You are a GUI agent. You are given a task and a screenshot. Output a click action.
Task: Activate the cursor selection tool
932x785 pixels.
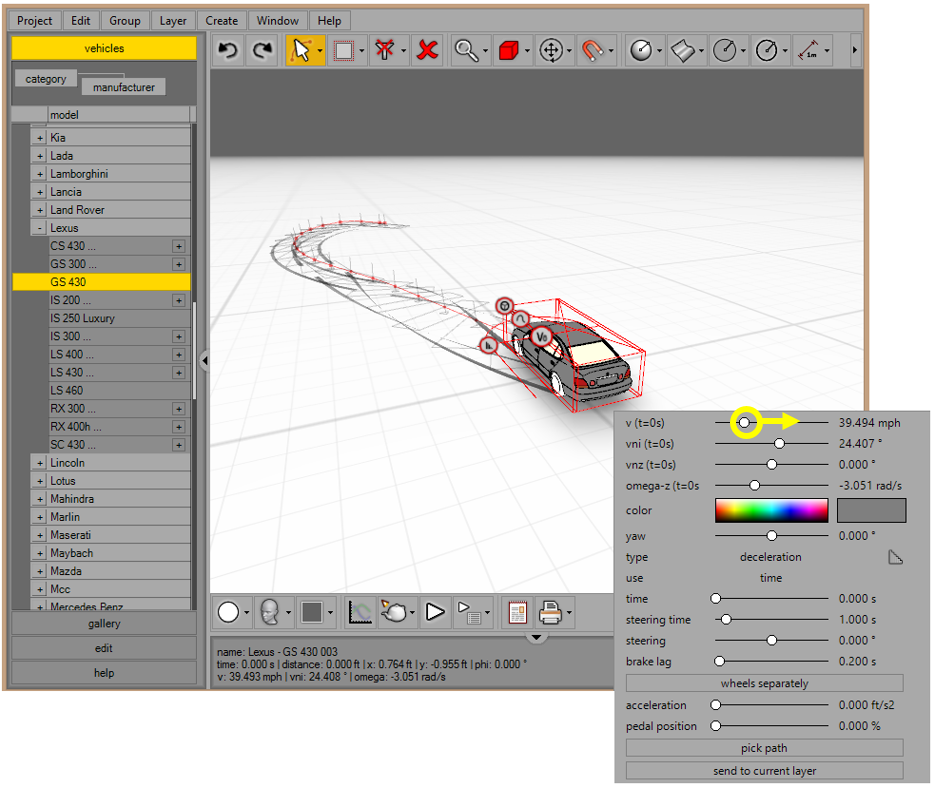click(x=301, y=51)
